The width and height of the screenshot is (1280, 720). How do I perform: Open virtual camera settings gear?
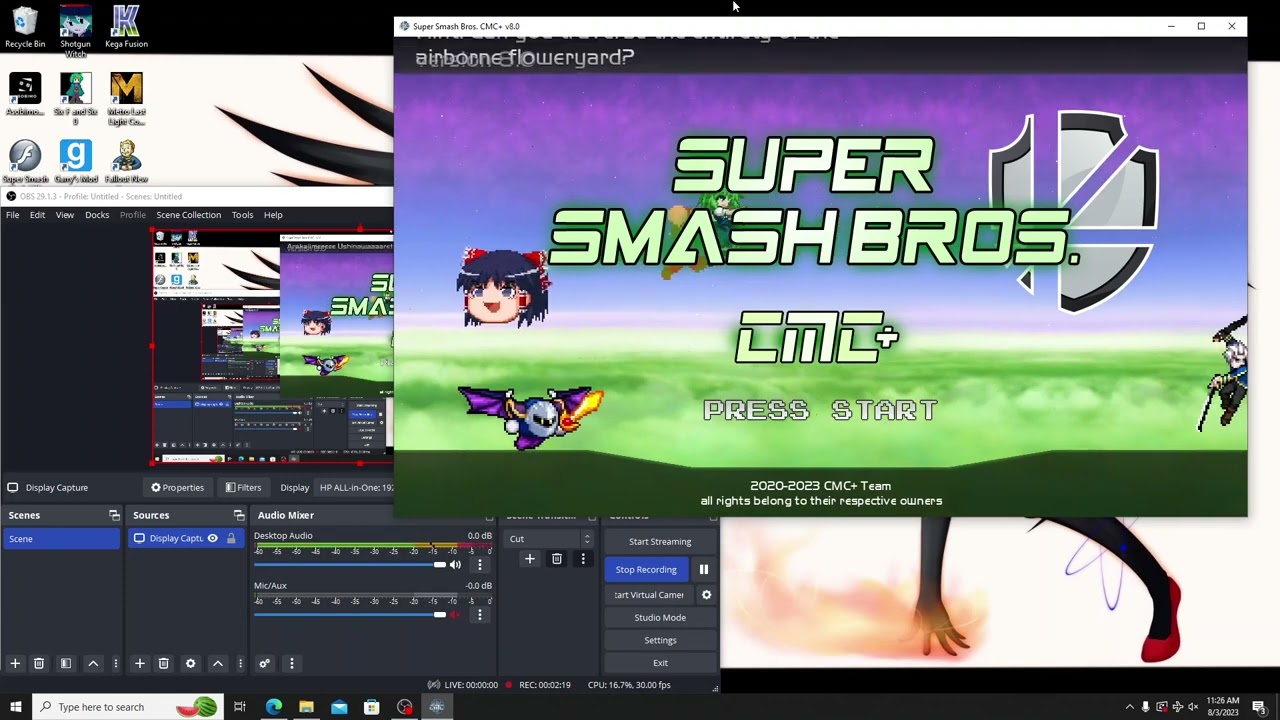coord(706,595)
